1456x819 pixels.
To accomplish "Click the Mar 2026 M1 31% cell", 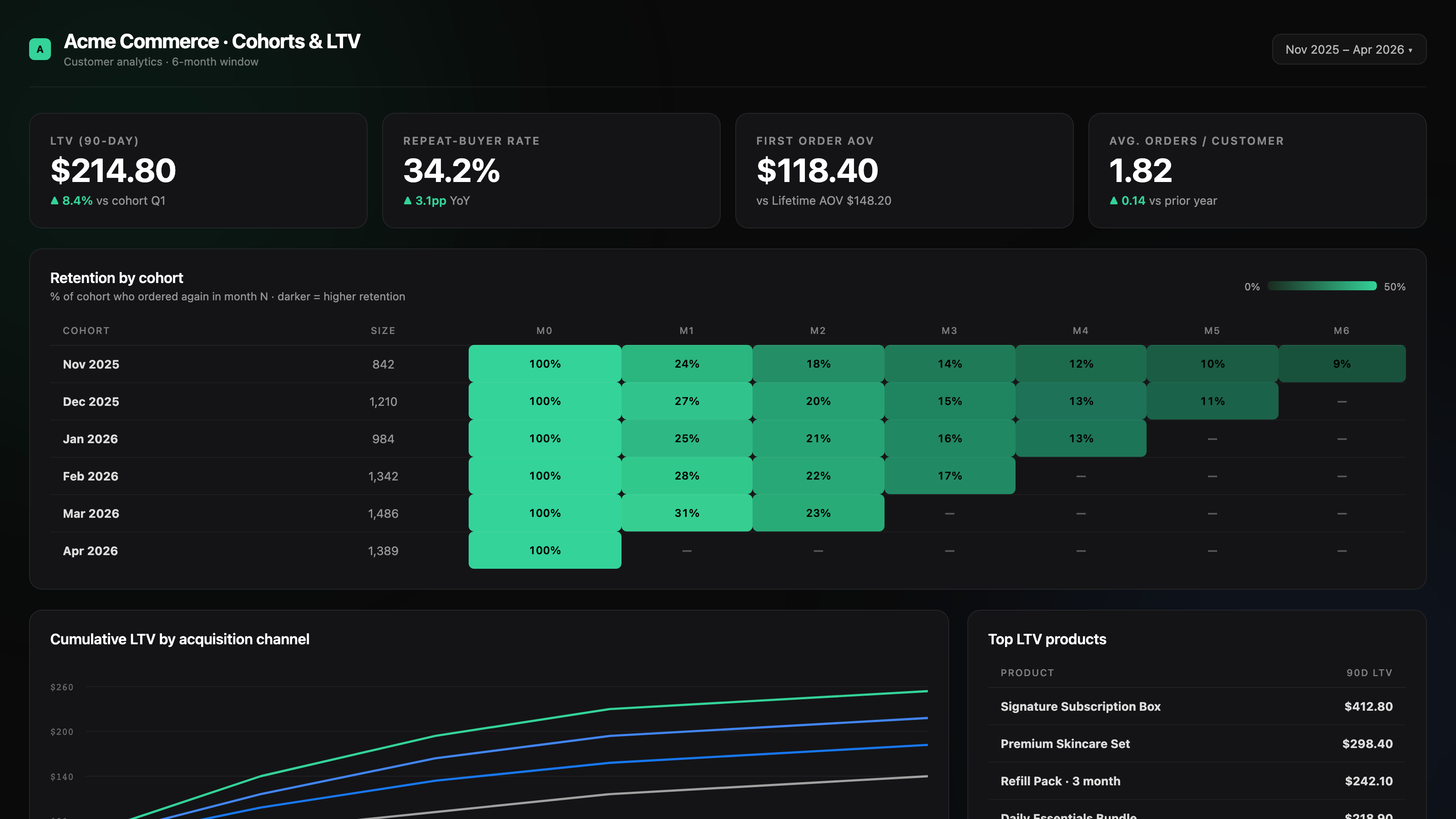I will tap(687, 513).
